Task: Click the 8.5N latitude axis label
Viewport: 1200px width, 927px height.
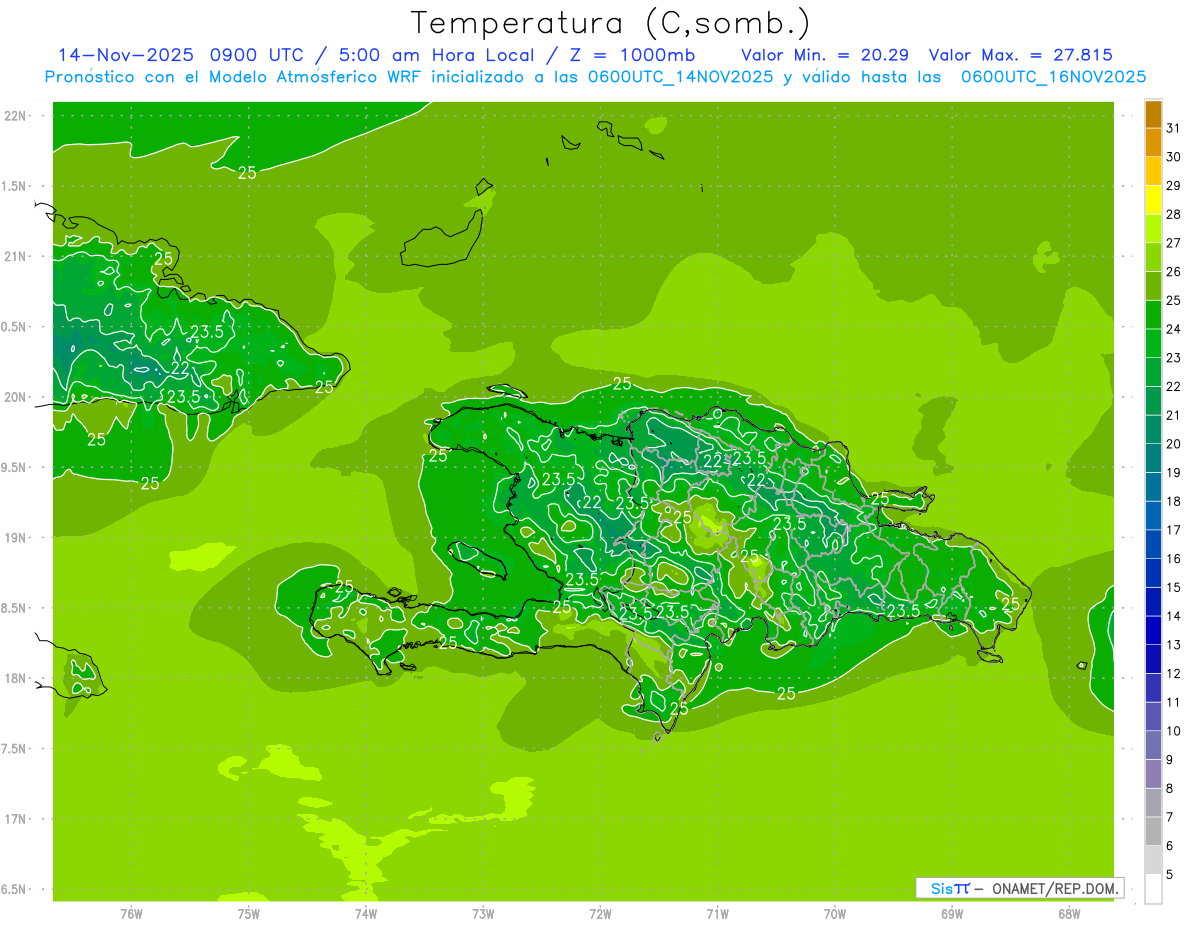Action: 15,608
